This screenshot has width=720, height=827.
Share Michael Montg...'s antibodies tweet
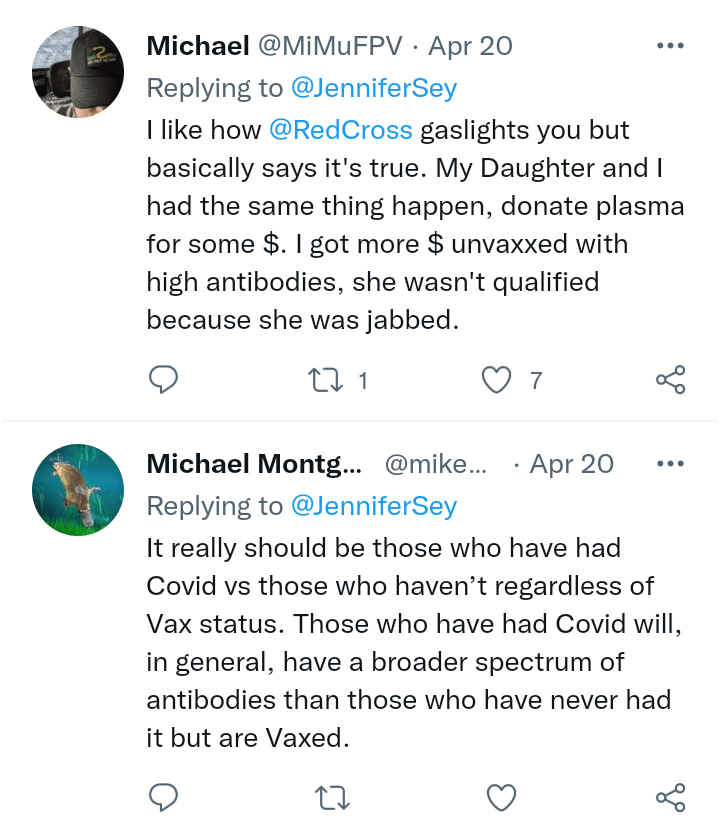tap(670, 797)
